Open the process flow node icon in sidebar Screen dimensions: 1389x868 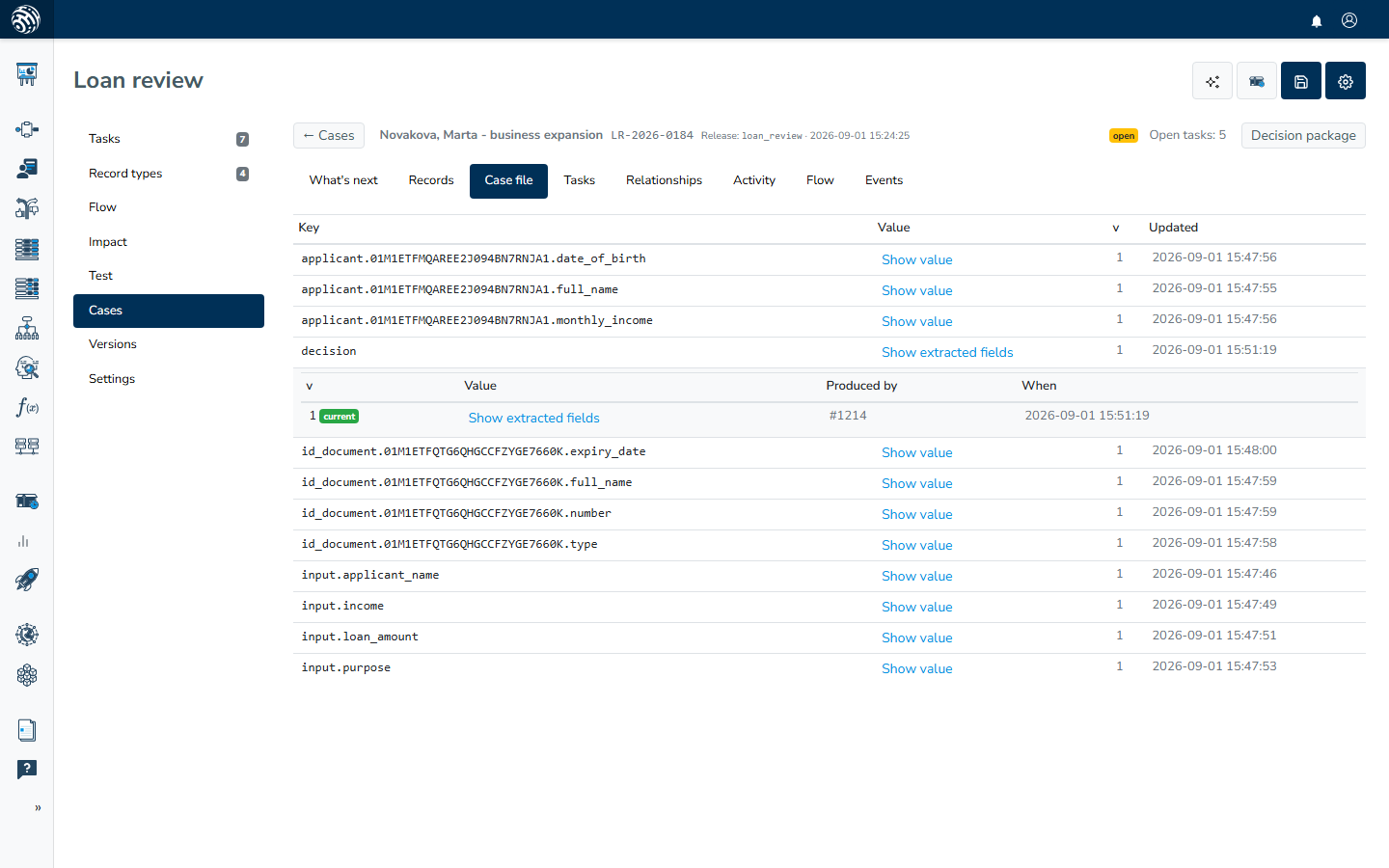pos(27,129)
